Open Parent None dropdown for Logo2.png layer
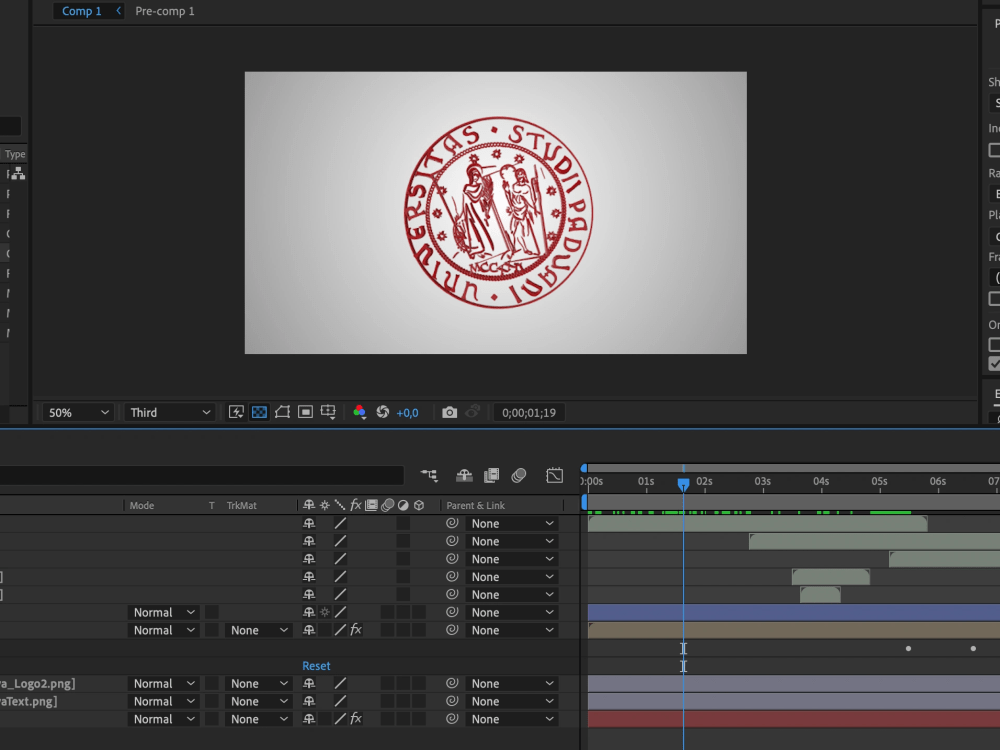Viewport: 1000px width, 750px height. coord(512,683)
